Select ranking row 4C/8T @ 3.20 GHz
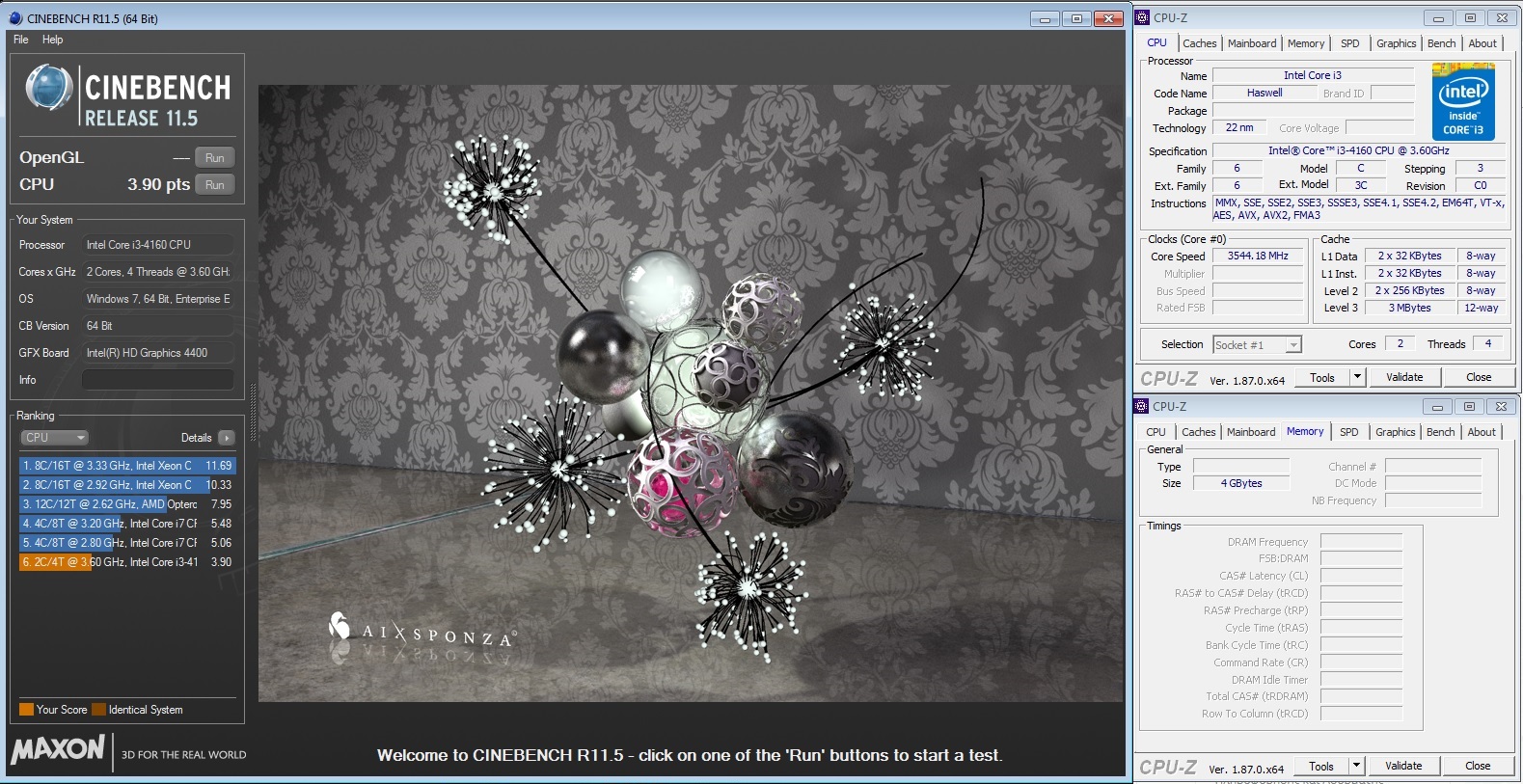 point(126,524)
